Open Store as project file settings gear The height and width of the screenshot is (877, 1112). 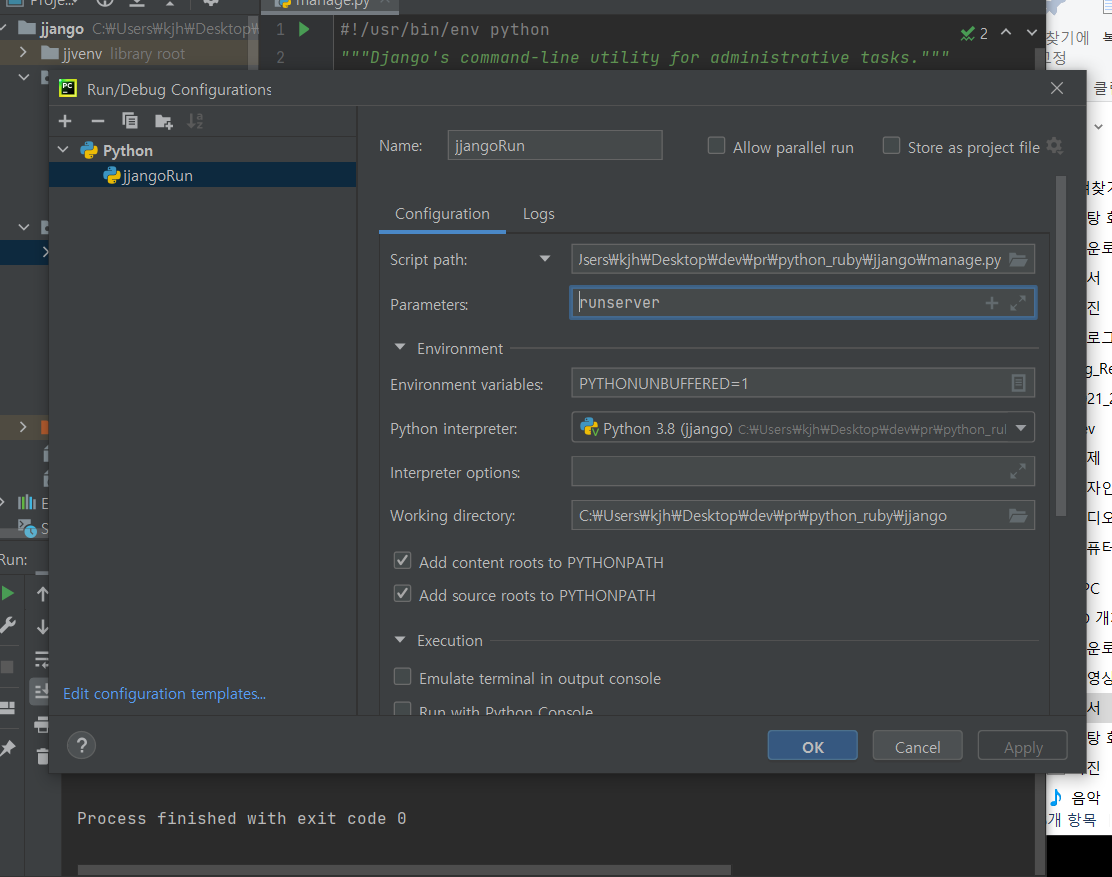(x=1055, y=146)
